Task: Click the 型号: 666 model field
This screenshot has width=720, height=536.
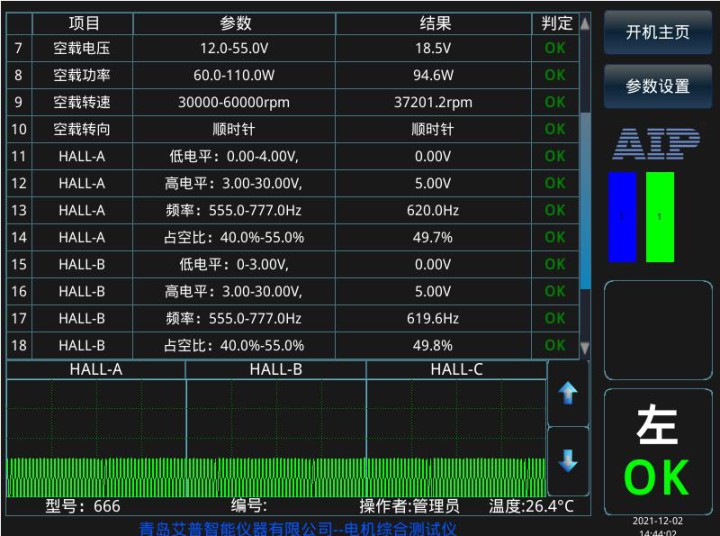Action: coord(83,506)
